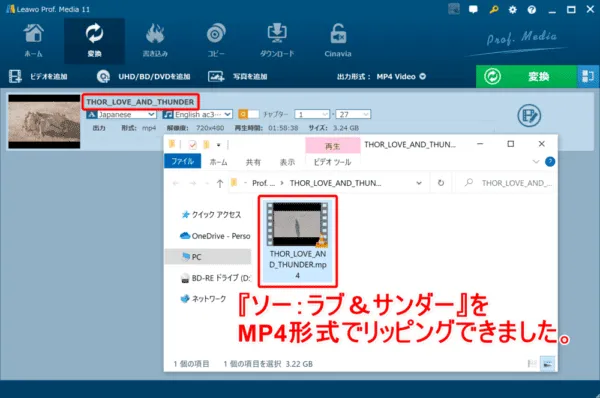Start conversion with green 変換 button

526,77
